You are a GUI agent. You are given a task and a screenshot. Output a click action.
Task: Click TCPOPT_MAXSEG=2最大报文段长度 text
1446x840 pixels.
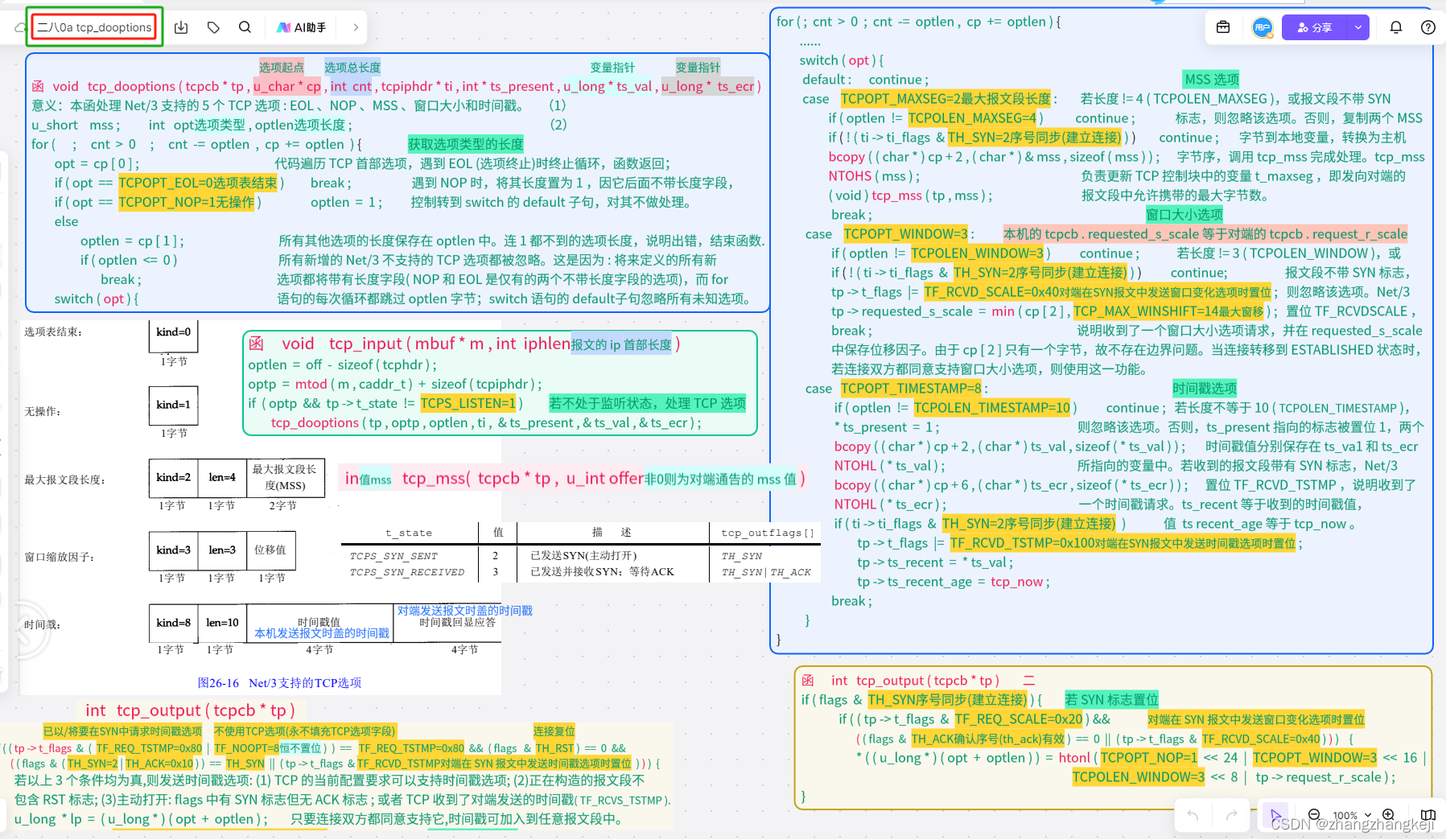pyautogui.click(x=945, y=99)
